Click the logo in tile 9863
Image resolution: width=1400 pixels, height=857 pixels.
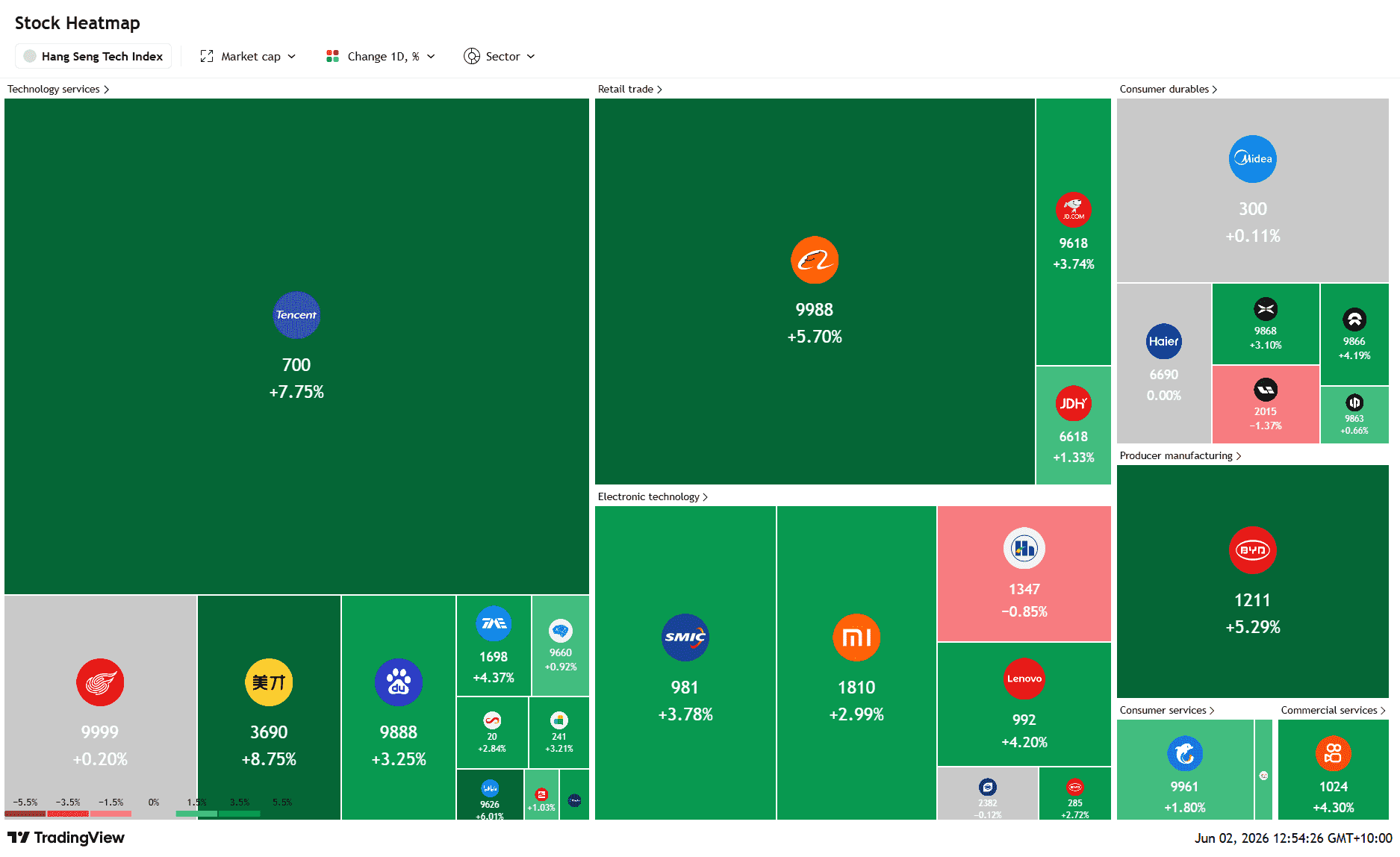click(1354, 402)
